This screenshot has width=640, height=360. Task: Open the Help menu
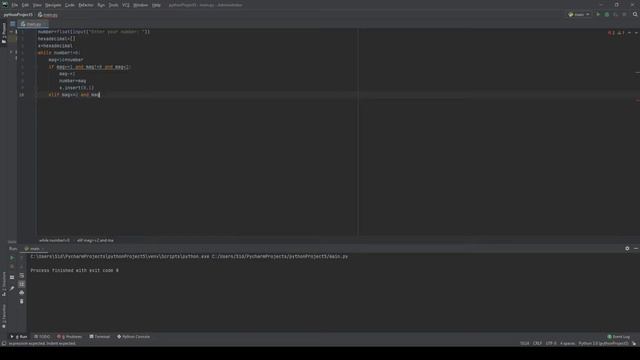(x=156, y=5)
